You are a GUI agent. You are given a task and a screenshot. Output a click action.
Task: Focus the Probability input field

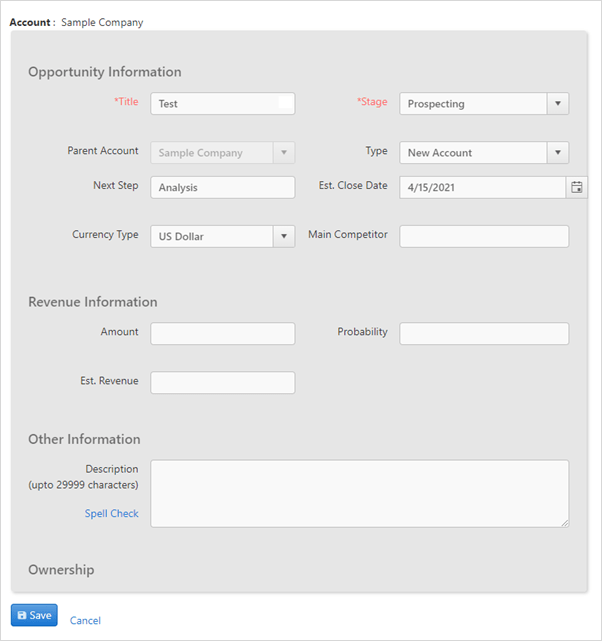click(x=484, y=334)
